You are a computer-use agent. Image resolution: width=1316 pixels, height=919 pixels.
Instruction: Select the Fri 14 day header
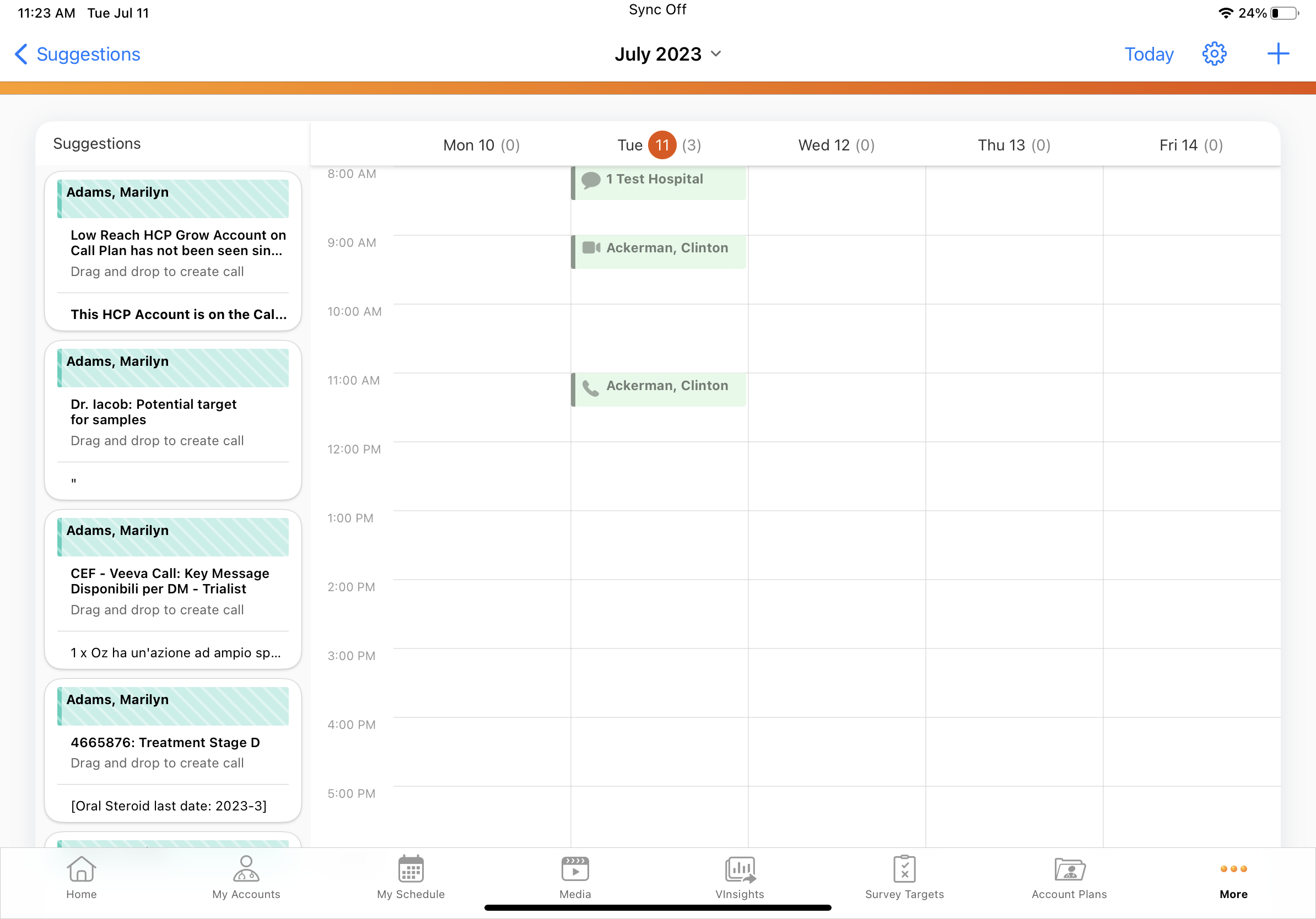pyautogui.click(x=1191, y=145)
